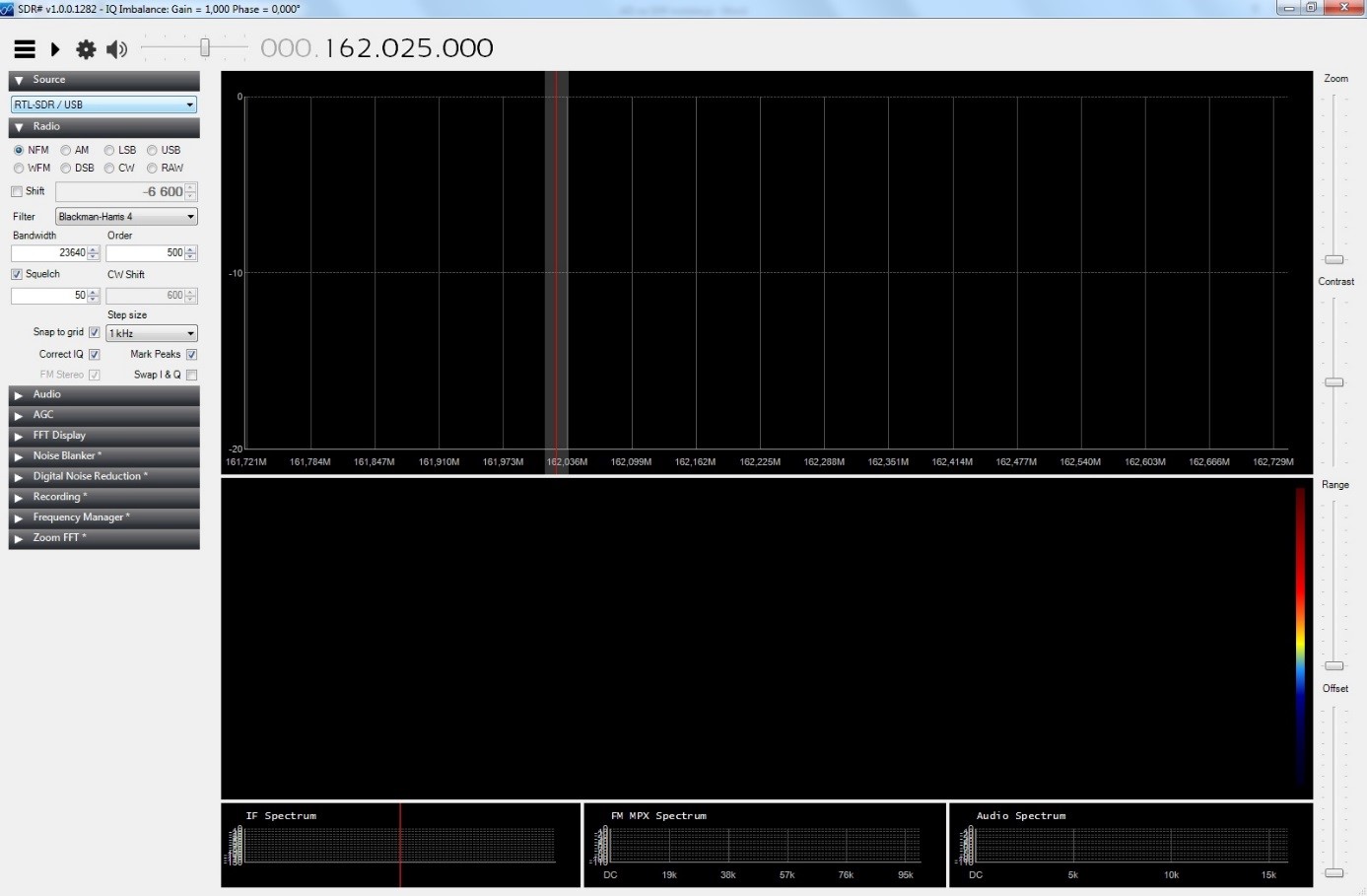Open the settings gear configuration

86,49
